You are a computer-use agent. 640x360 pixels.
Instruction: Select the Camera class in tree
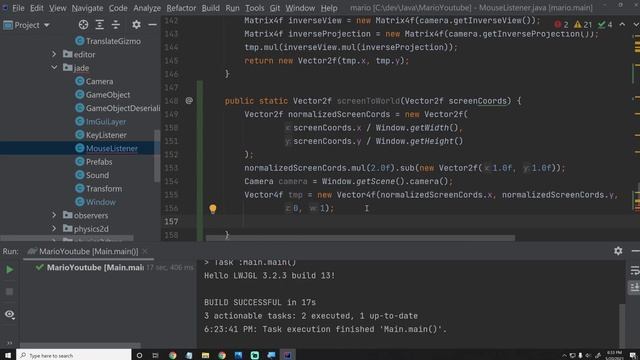click(99, 81)
